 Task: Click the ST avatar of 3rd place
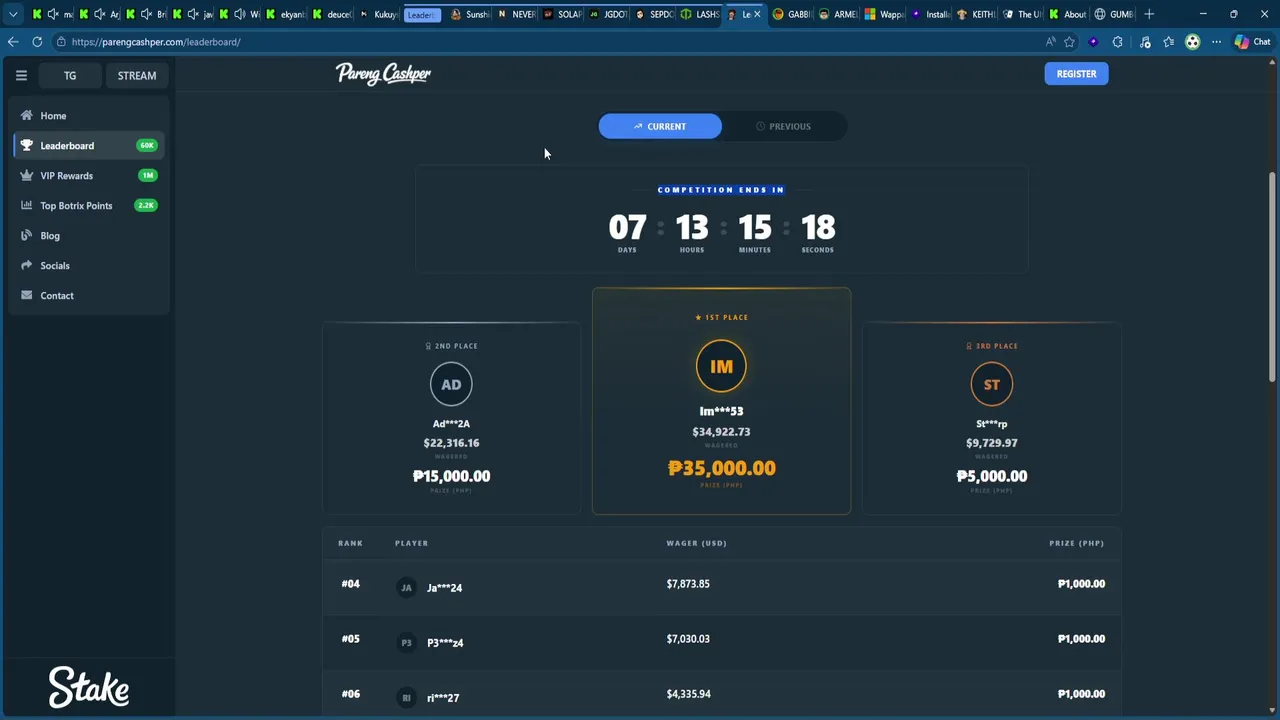991,384
